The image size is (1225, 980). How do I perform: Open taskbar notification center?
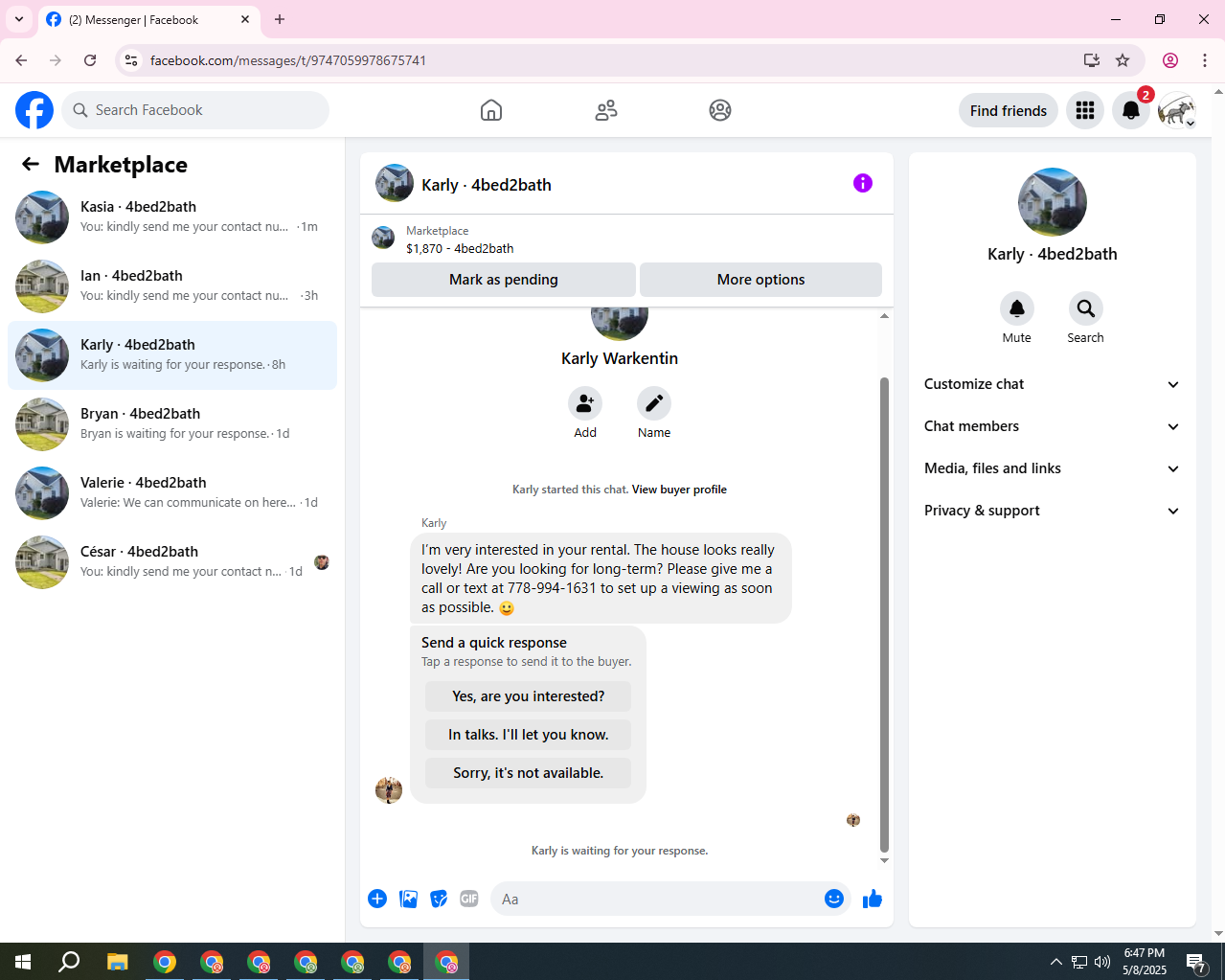1196,962
